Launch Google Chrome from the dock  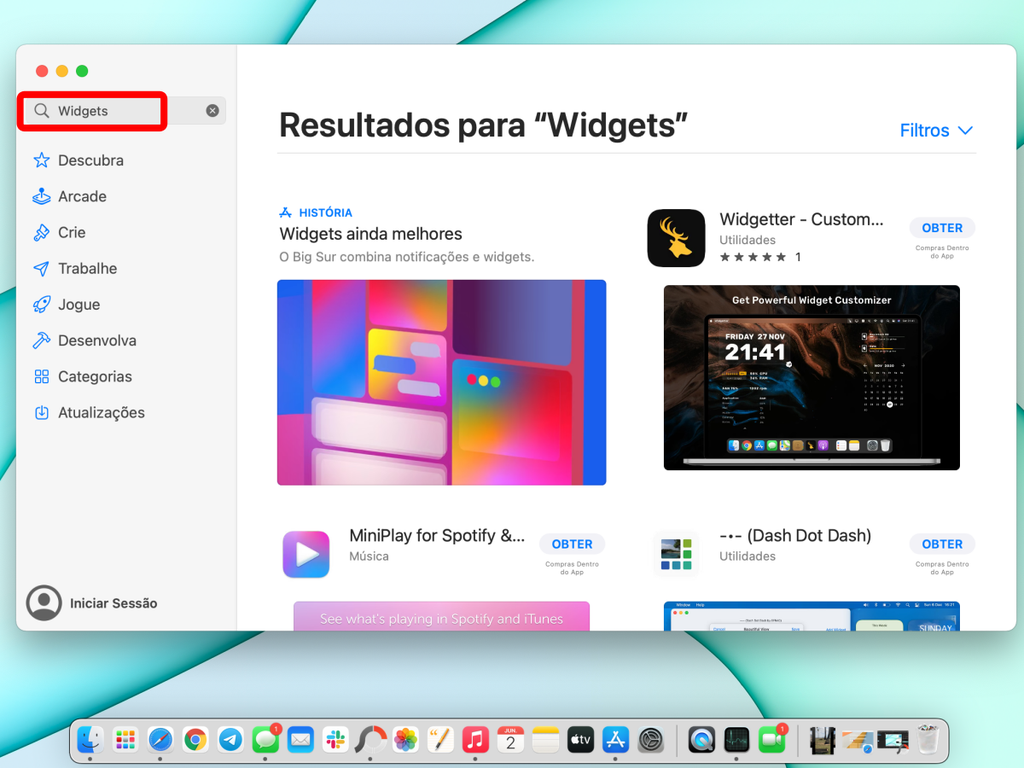coord(195,740)
